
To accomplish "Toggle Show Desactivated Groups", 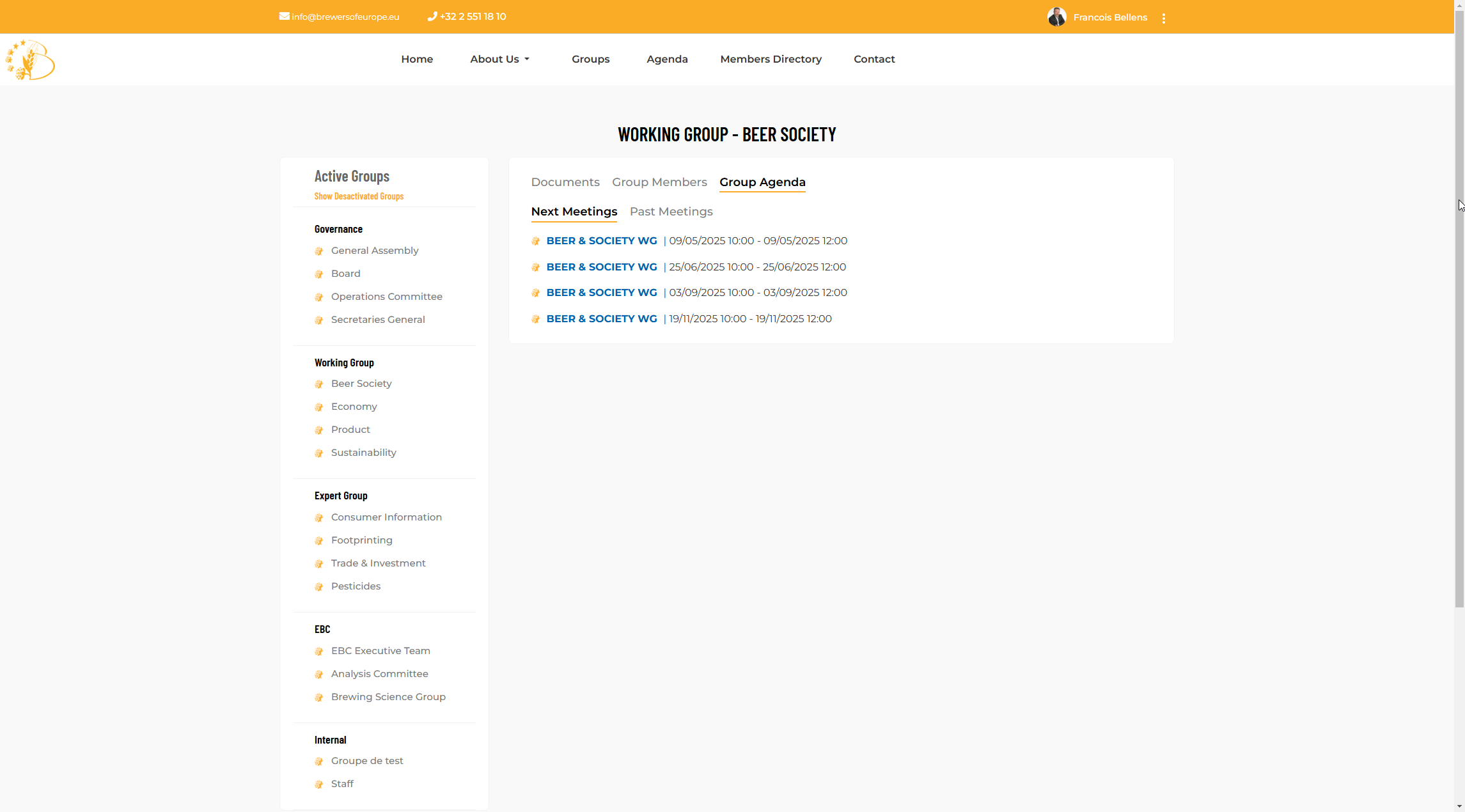I will click(359, 196).
